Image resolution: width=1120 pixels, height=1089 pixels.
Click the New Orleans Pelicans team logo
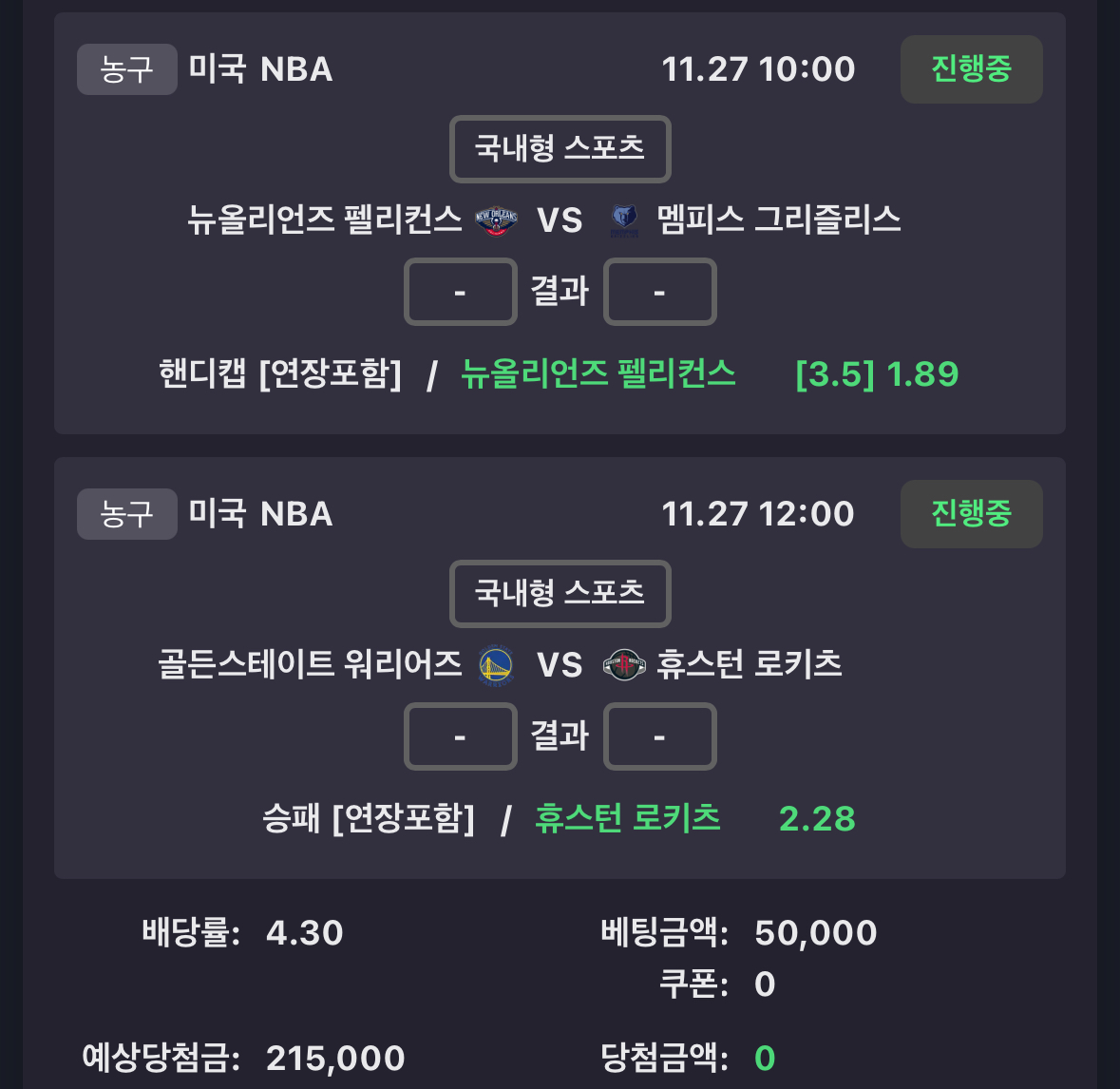click(x=496, y=220)
